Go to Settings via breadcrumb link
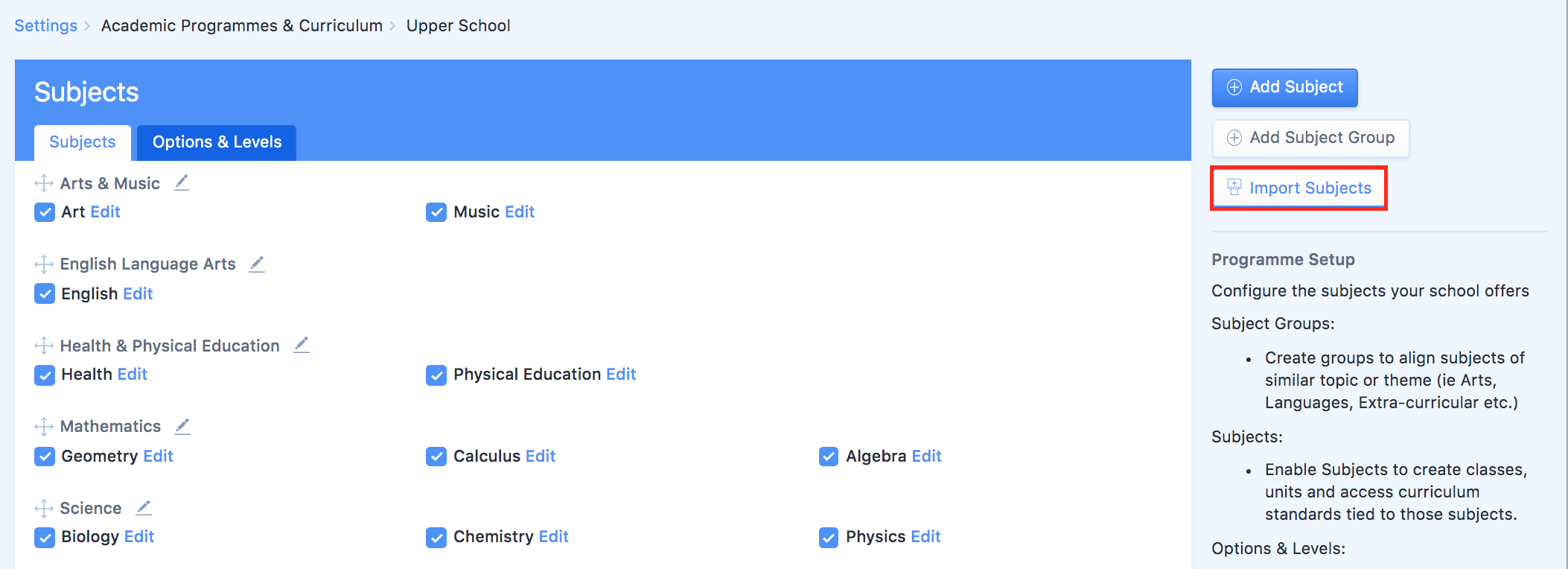1568x569 pixels. [46, 26]
